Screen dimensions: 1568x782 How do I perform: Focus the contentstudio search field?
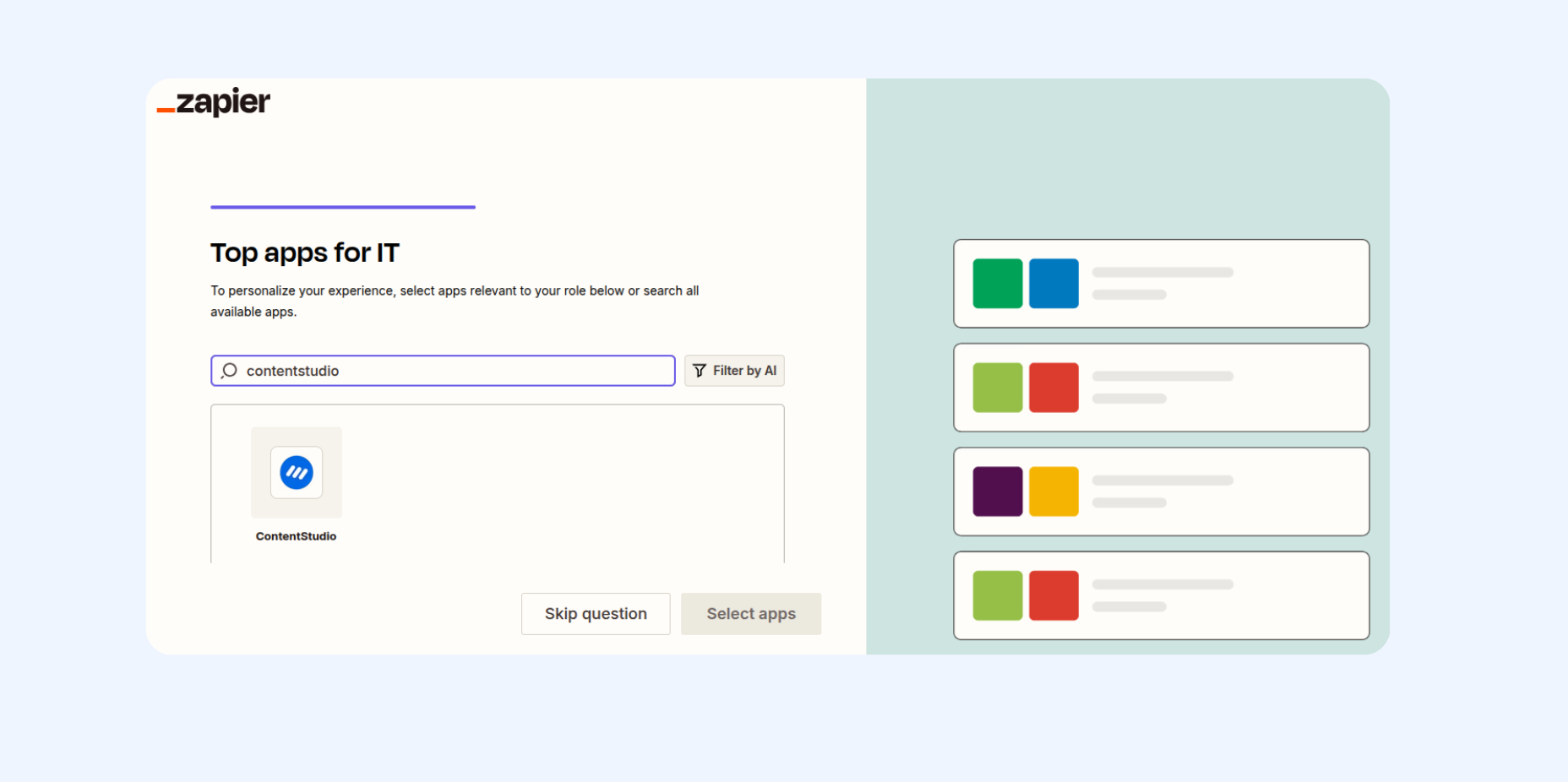(443, 371)
